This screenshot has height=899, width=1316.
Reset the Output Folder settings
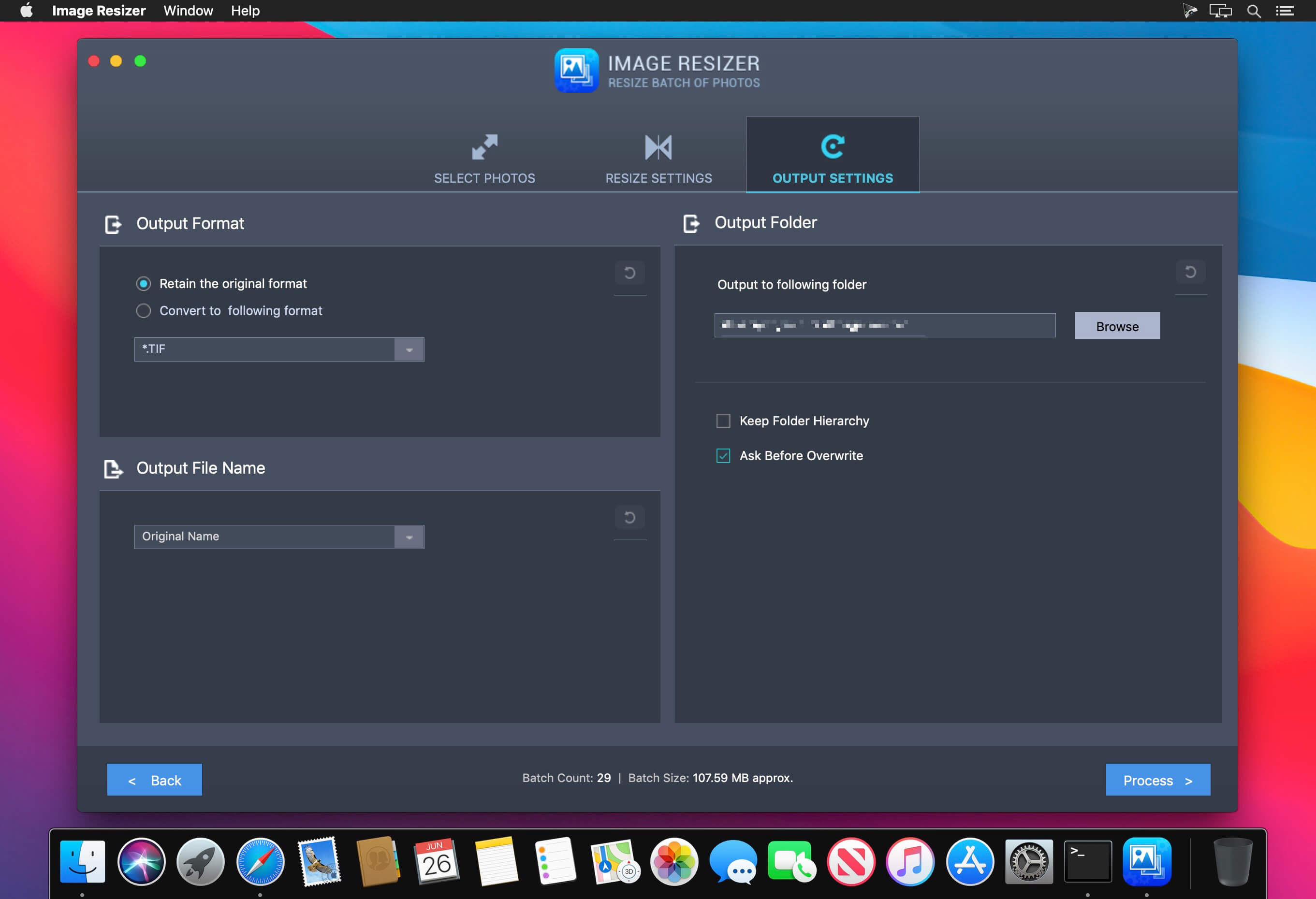[1190, 272]
